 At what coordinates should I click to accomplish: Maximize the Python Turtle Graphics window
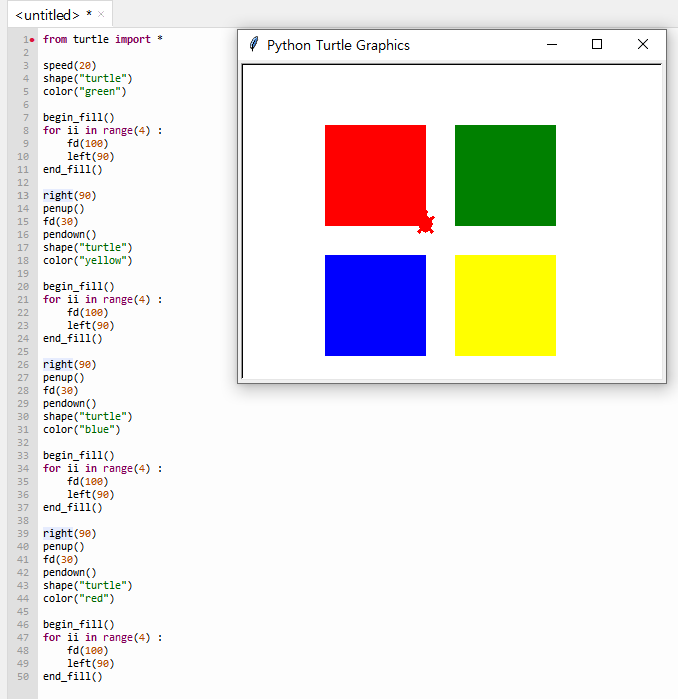(x=597, y=45)
